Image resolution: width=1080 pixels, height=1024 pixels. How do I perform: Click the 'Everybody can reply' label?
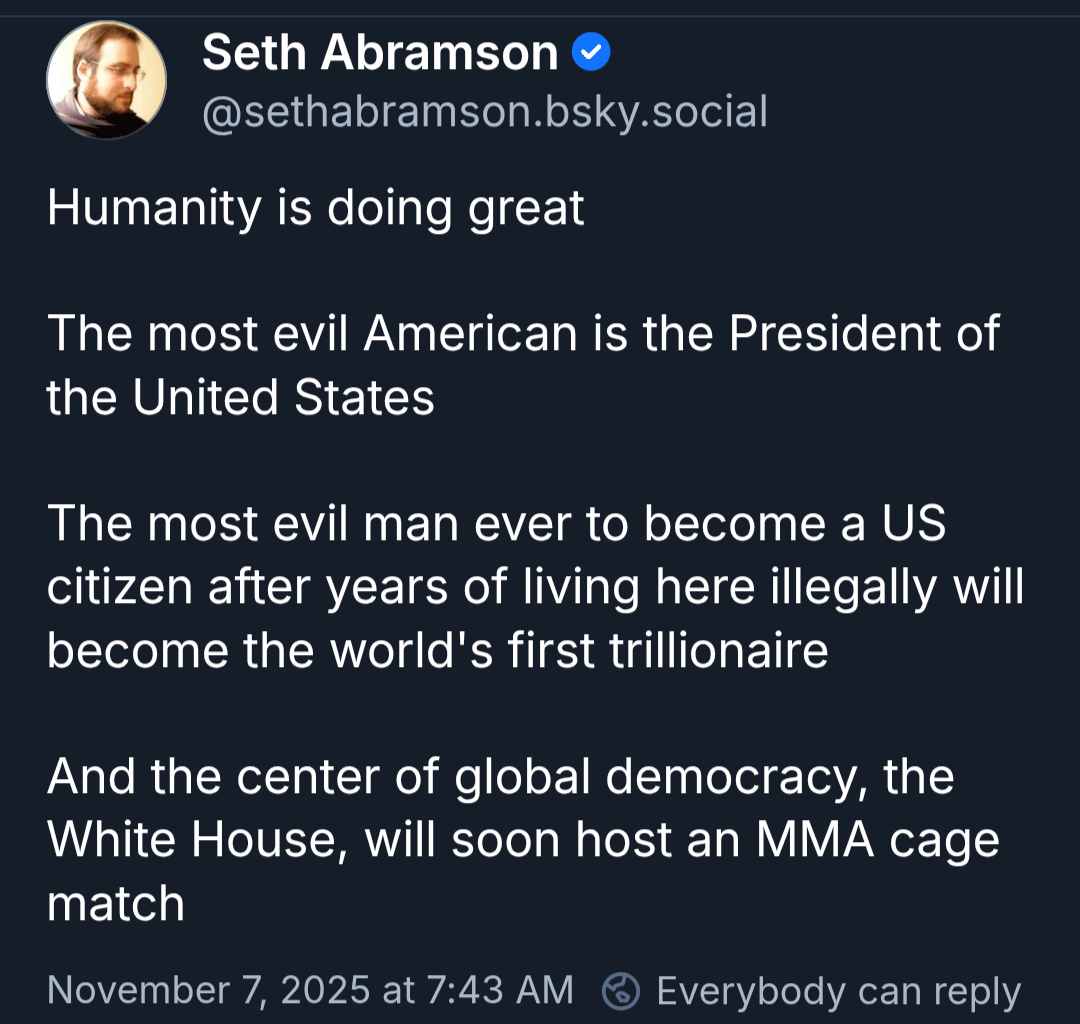coord(838,990)
